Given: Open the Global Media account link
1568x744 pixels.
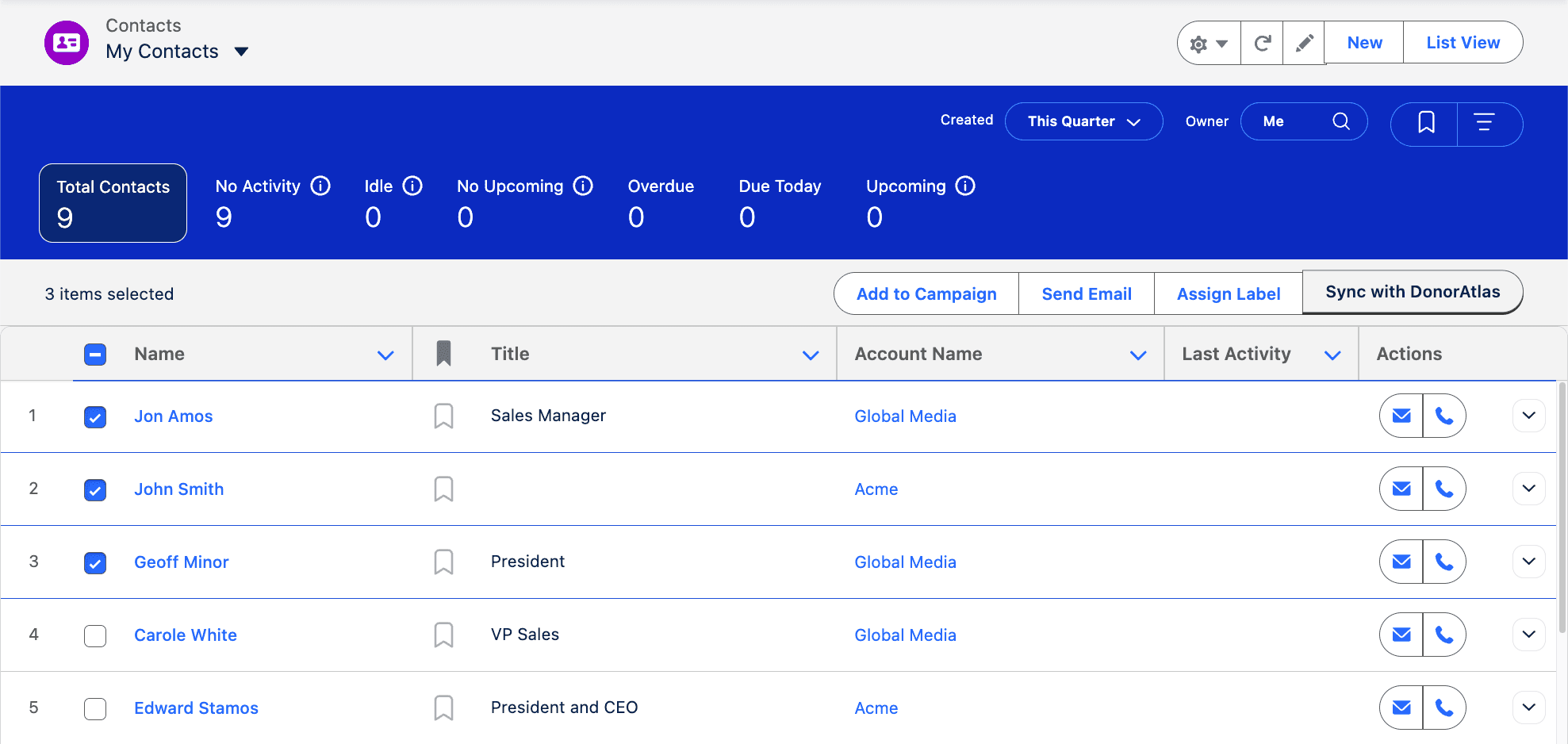Looking at the screenshot, I should pyautogui.click(x=905, y=416).
